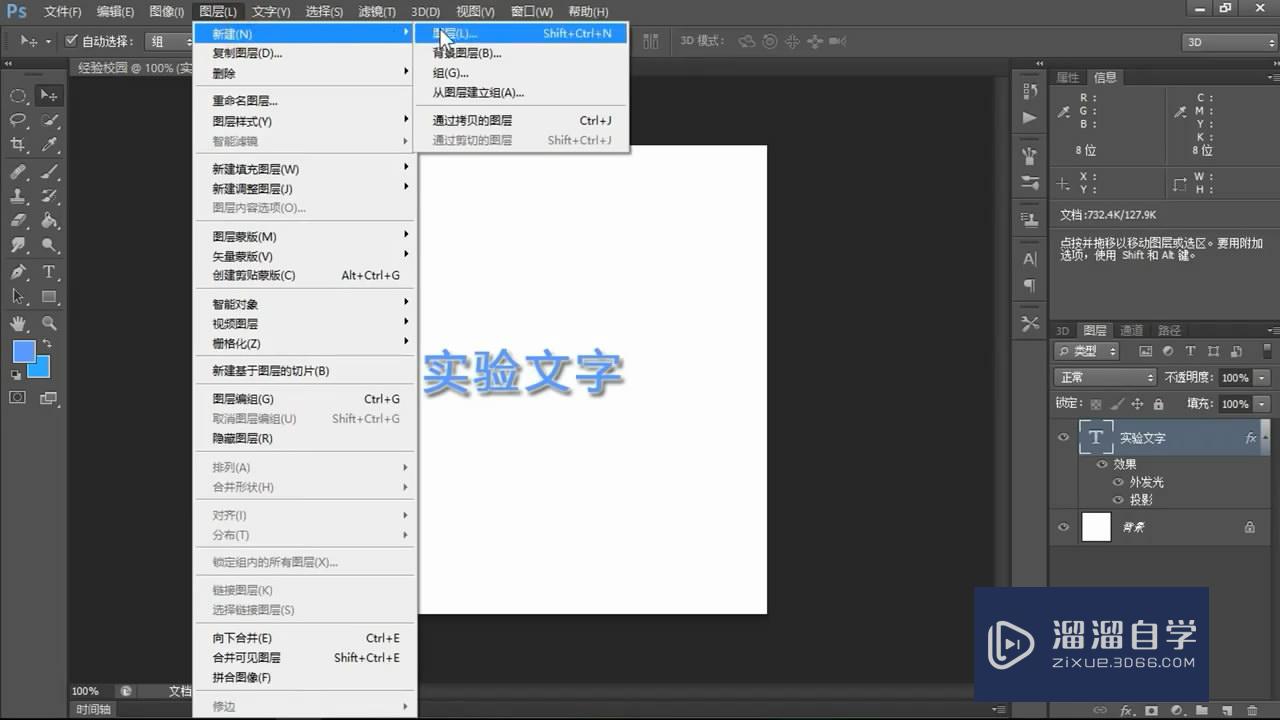Image resolution: width=1280 pixels, height=720 pixels.
Task: Toggle lock position icon
Action: pos(1138,404)
